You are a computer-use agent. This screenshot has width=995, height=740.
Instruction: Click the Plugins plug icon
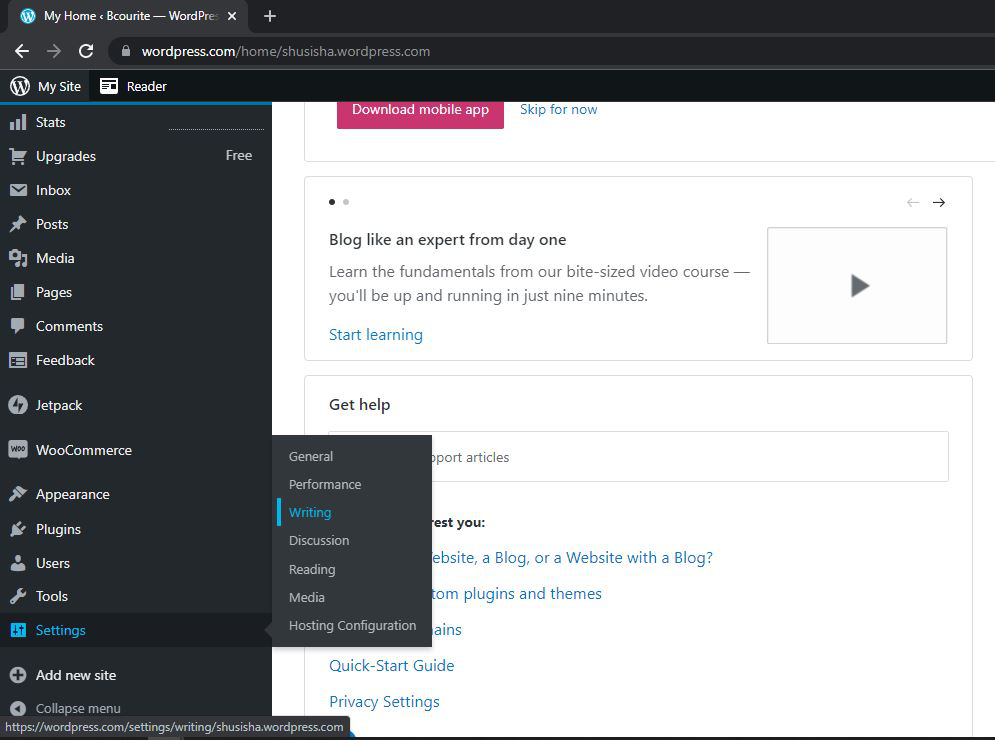pyautogui.click(x=18, y=529)
